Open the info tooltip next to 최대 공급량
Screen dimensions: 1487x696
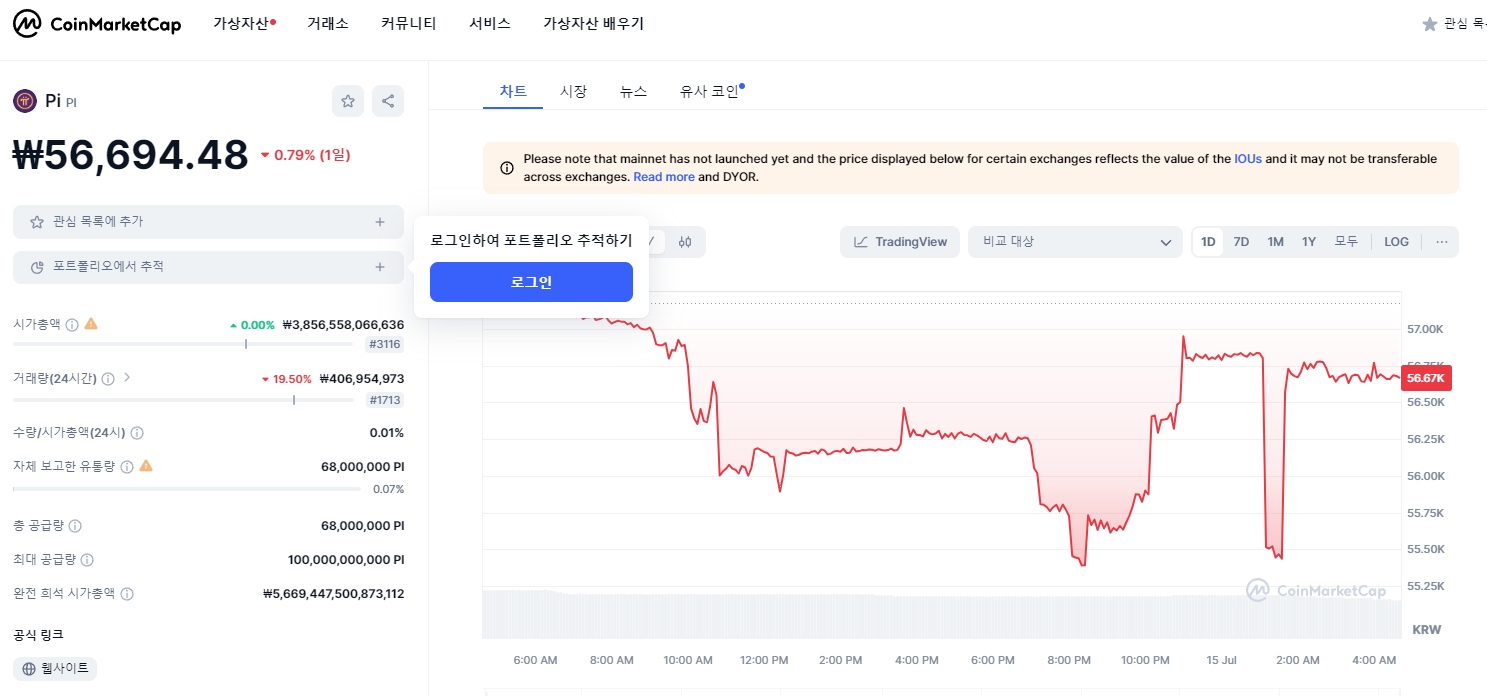coord(87,559)
